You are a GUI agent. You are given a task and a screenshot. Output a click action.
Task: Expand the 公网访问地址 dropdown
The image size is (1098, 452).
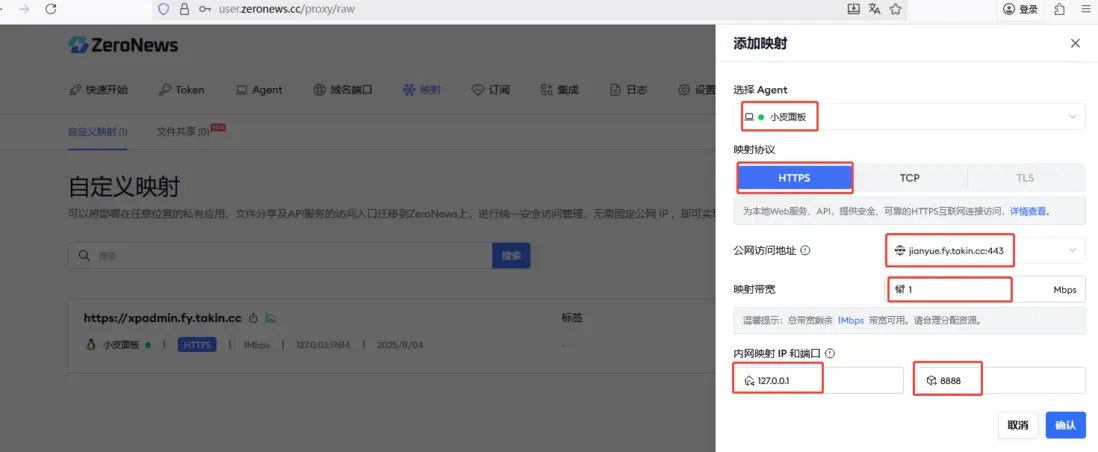pos(986,250)
